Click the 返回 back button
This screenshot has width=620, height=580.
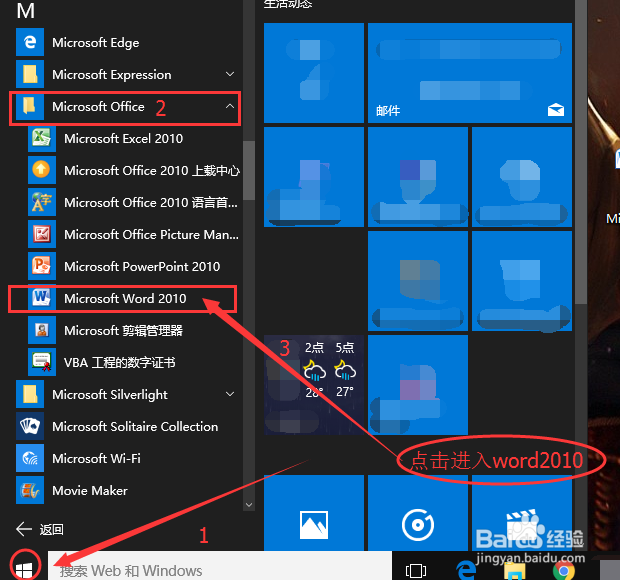click(x=40, y=529)
